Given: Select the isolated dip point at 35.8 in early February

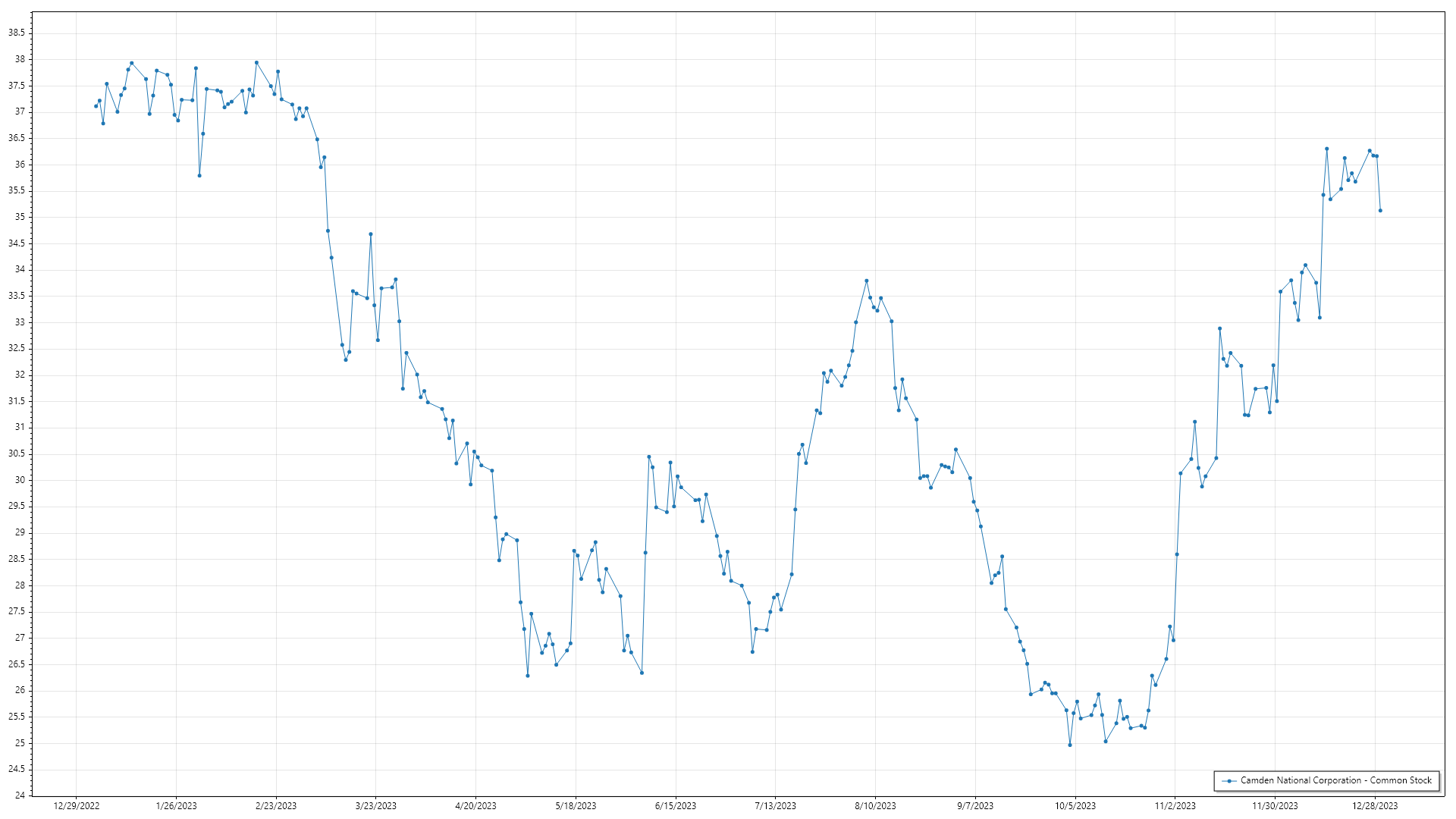Looking at the screenshot, I should coord(199,175).
